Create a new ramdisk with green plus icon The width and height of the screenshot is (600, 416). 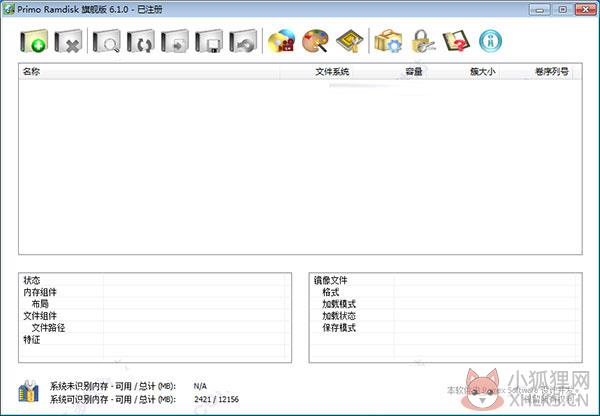(34, 41)
